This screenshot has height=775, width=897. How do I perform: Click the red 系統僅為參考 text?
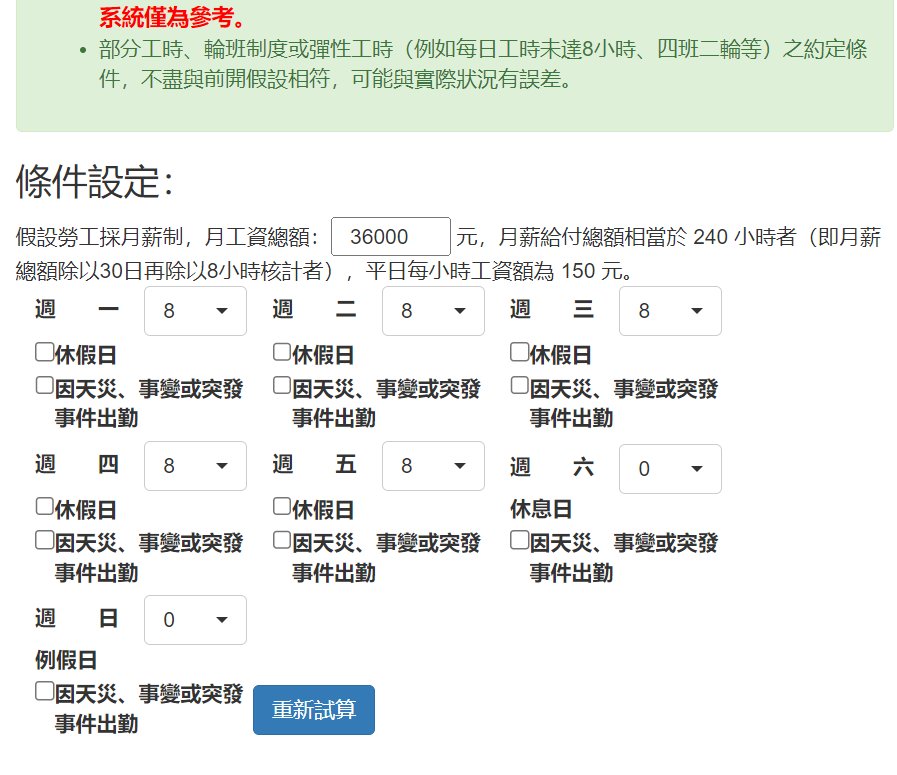pos(172,17)
